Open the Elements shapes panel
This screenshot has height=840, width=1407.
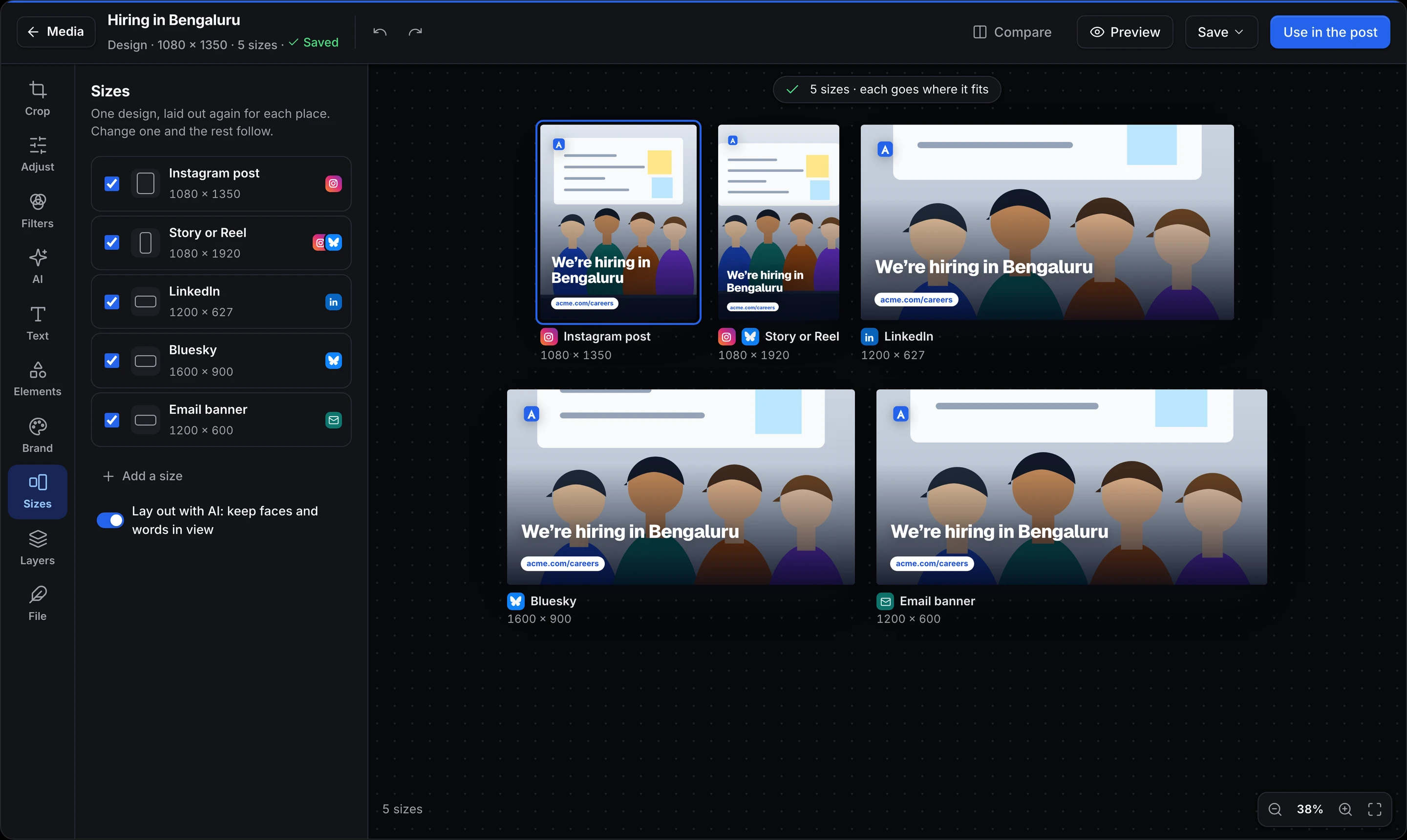click(37, 378)
